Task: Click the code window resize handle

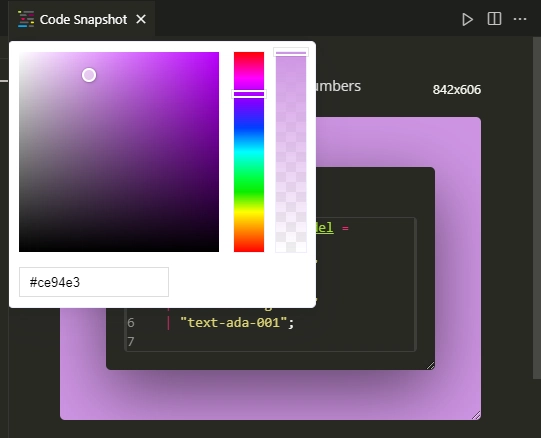Action: pos(430,366)
